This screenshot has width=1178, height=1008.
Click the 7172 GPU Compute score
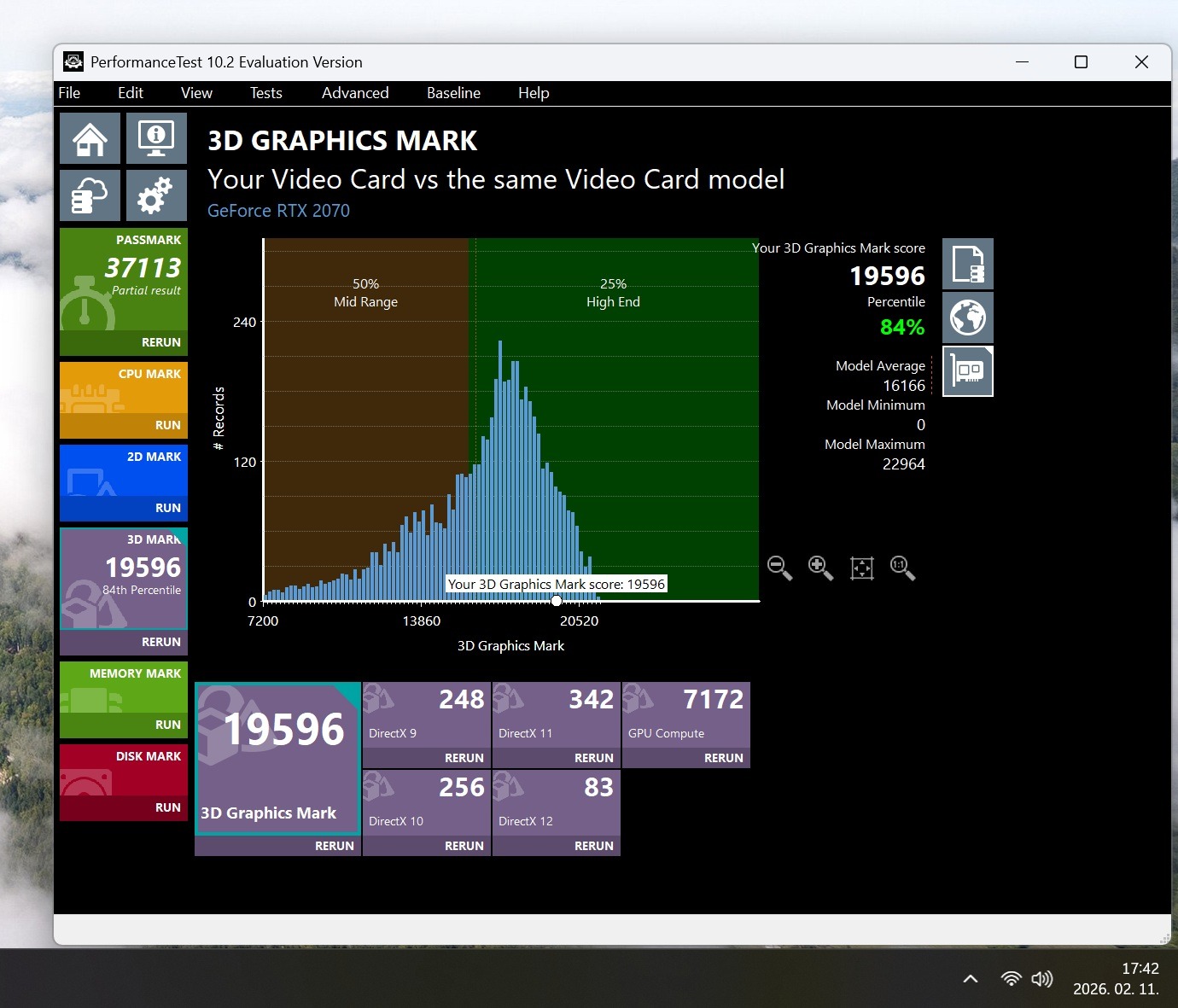pos(714,700)
